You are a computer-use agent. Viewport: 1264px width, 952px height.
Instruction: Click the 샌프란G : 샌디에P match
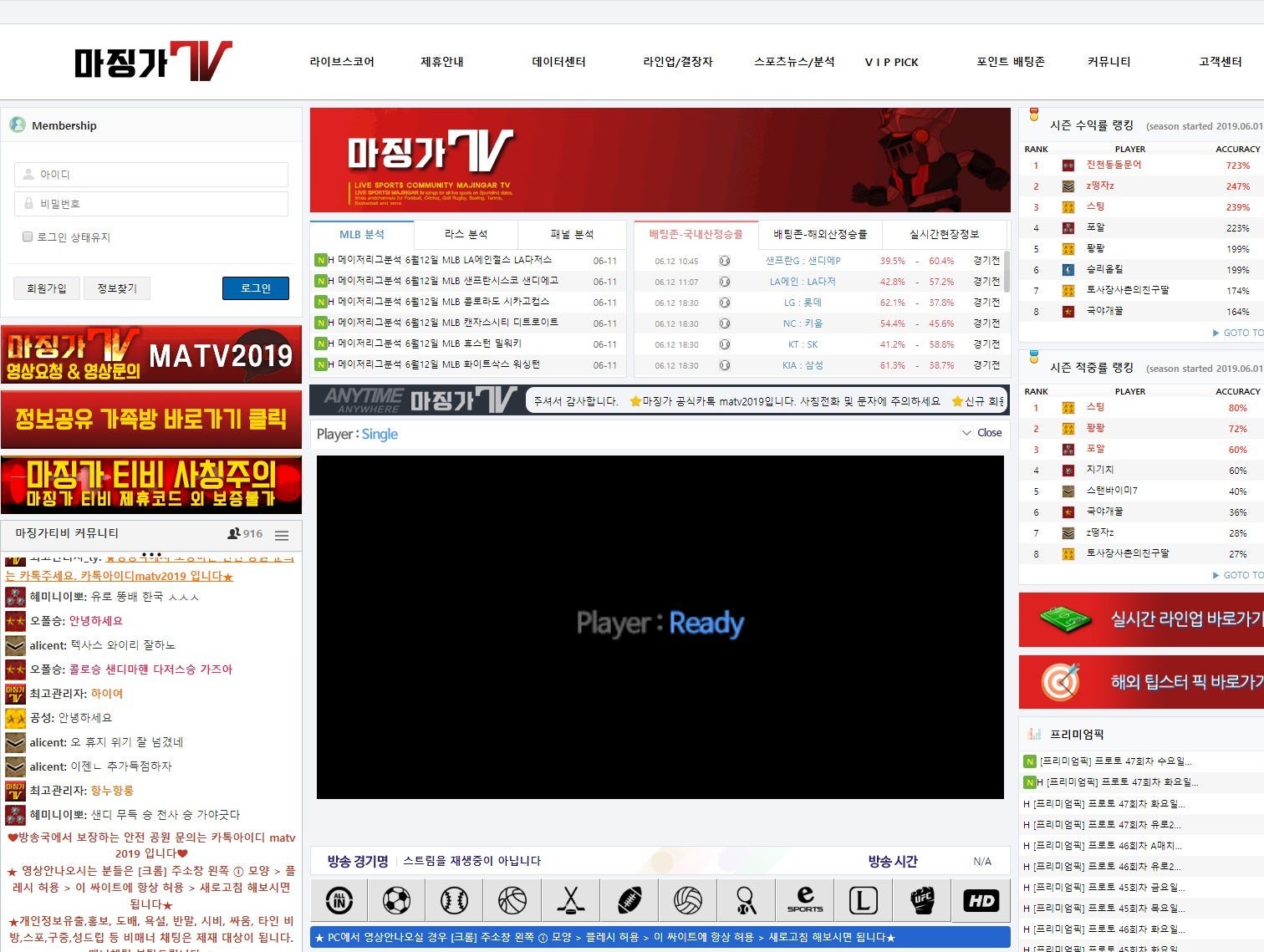coord(803,261)
